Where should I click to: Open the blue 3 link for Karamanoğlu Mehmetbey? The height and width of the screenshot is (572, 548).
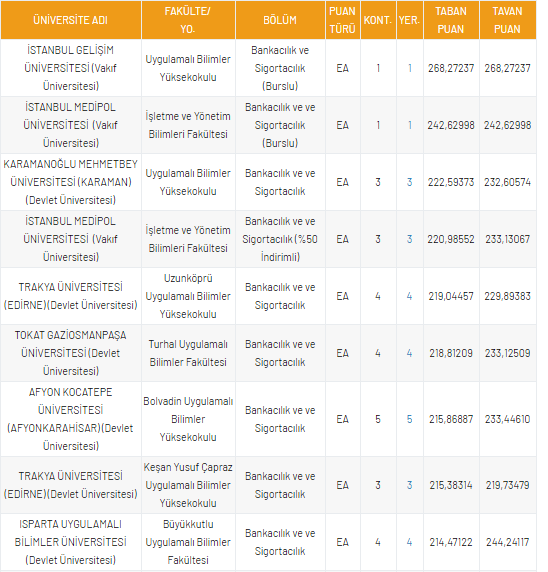(x=410, y=182)
